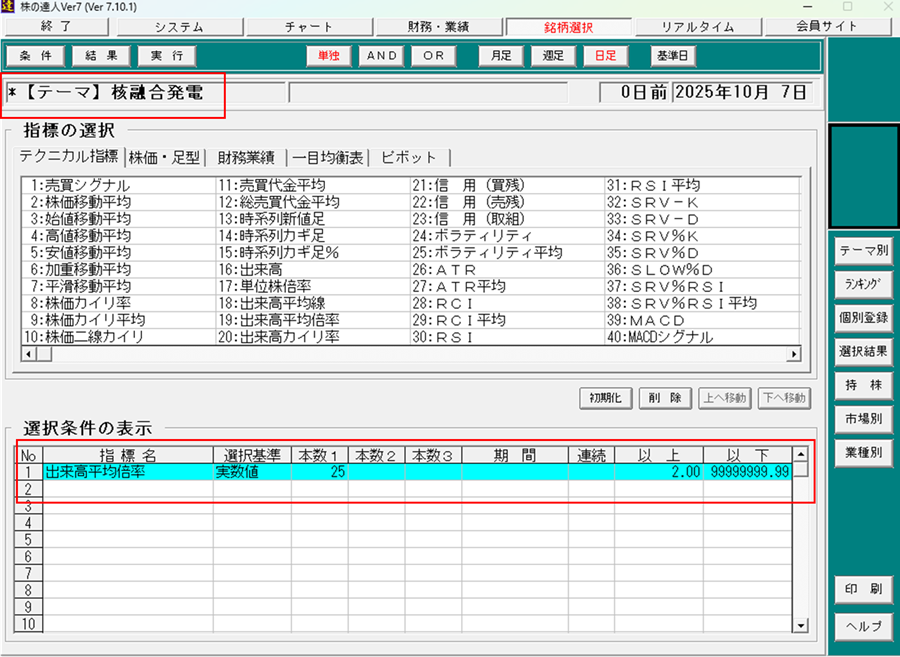
Task: Click the ランキング side button
Action: point(863,284)
